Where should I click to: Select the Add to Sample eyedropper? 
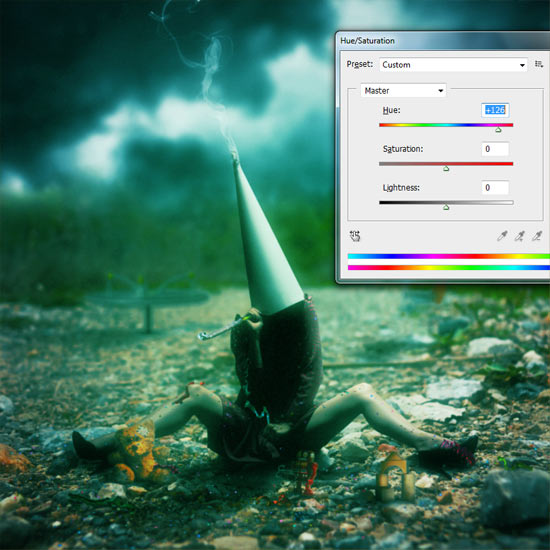click(x=519, y=236)
